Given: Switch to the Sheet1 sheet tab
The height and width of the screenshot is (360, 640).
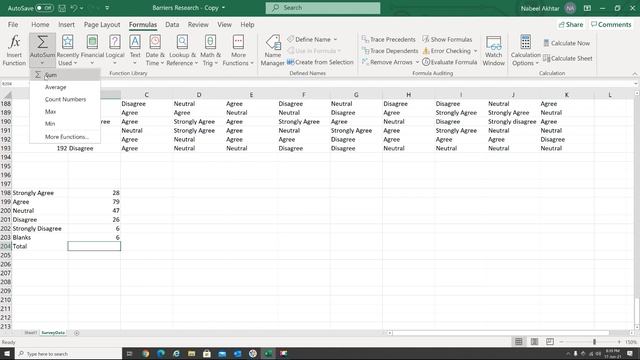Looking at the screenshot, I should click(31, 333).
